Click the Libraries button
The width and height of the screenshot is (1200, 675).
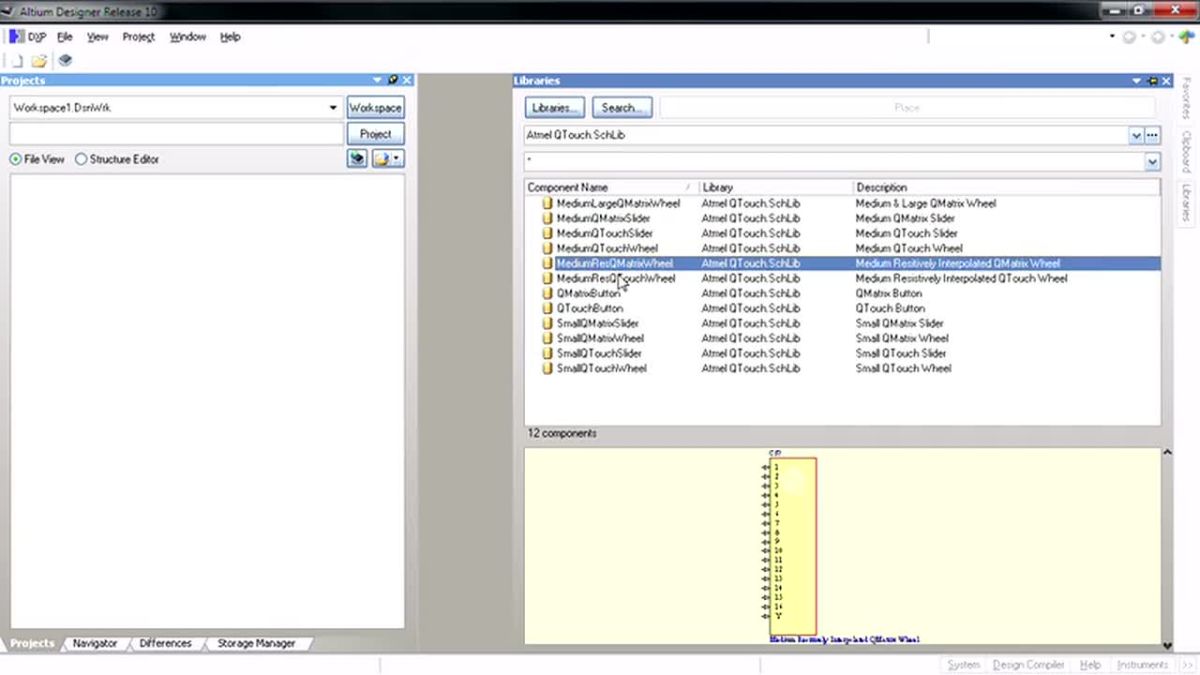554,107
